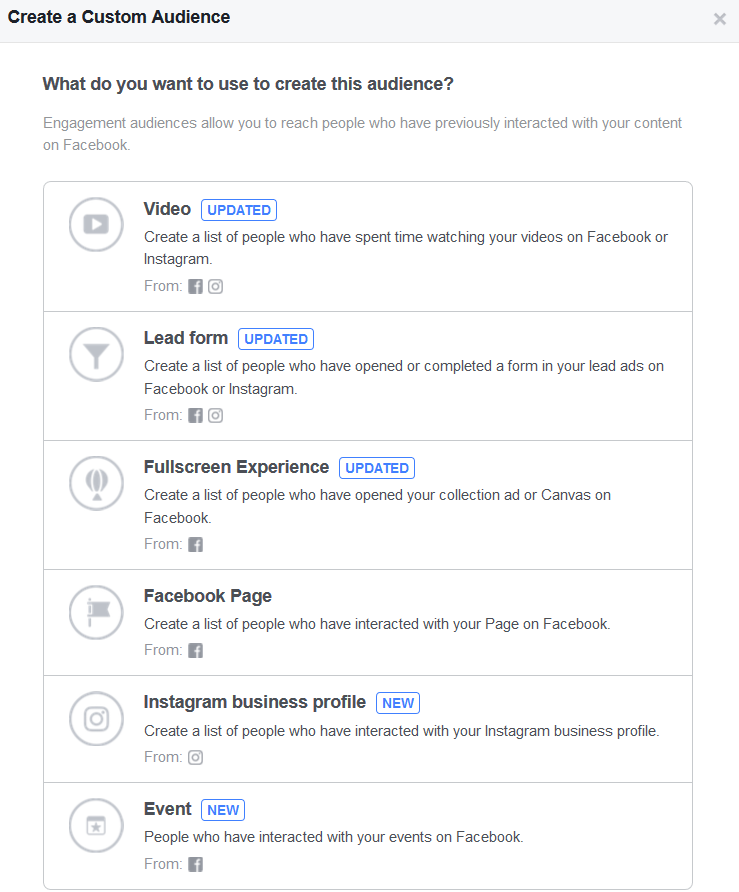Select Instagram business profile heading
This screenshot has height=892, width=739.
[255, 702]
